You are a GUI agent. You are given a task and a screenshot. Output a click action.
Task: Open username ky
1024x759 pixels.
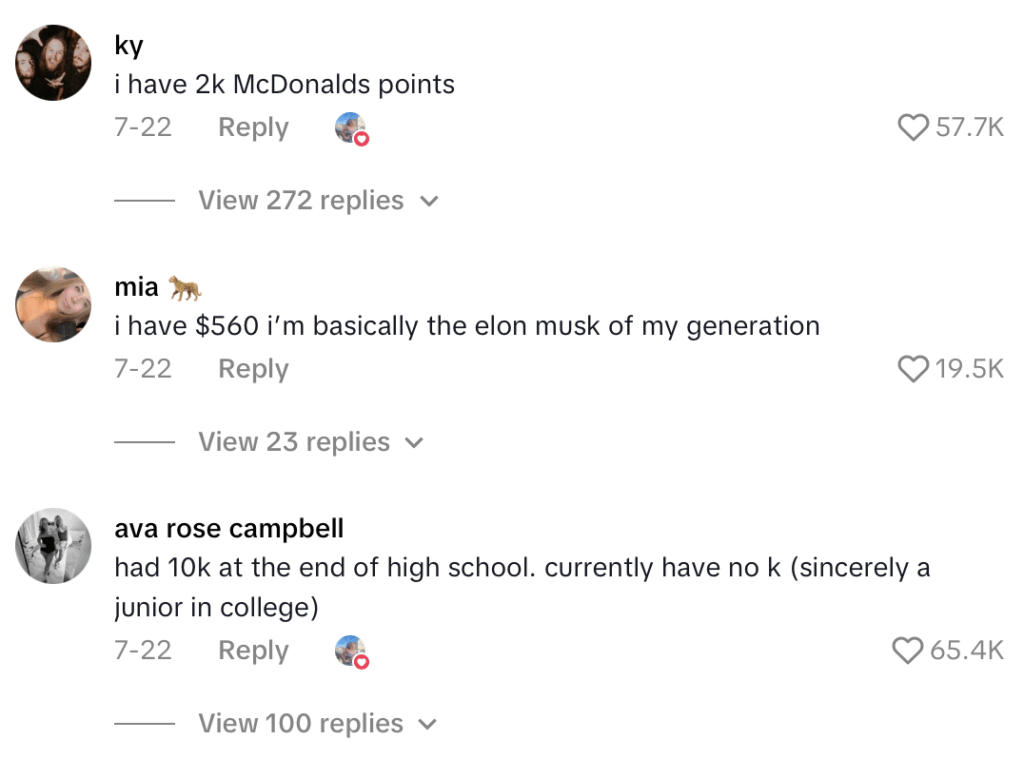pyautogui.click(x=129, y=46)
